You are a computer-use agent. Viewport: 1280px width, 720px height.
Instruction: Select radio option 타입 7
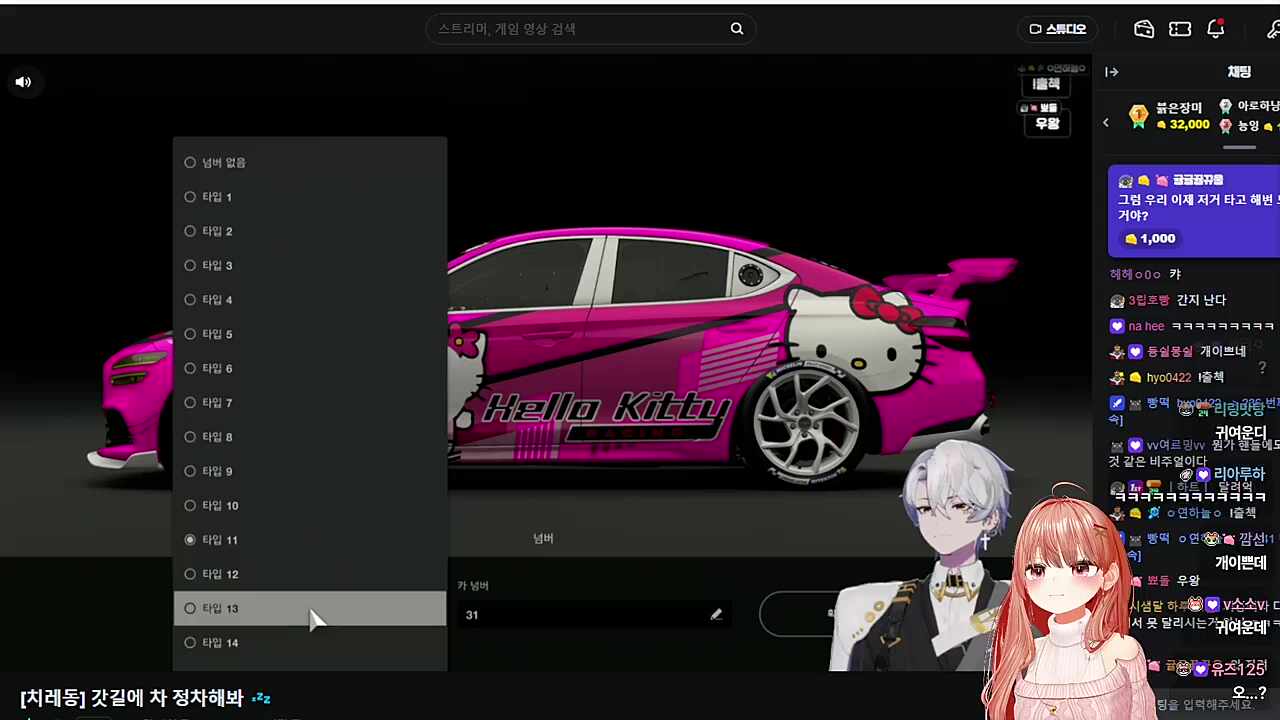coord(310,402)
